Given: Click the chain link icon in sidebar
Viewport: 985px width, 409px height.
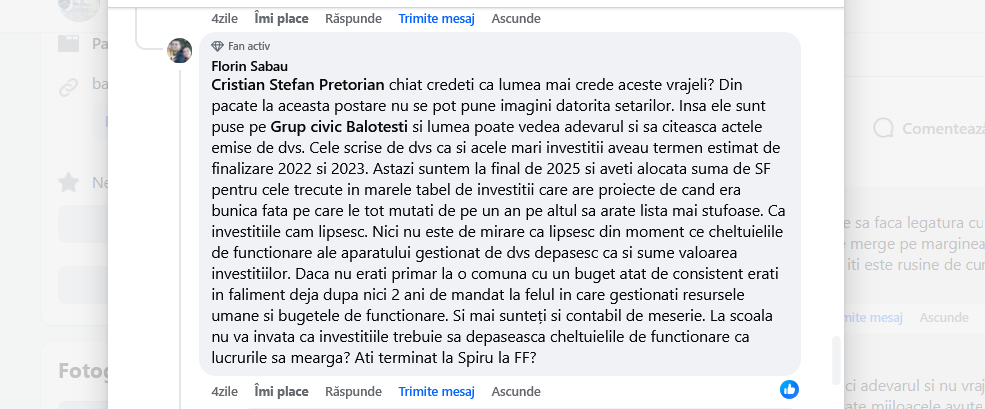Looking at the screenshot, I should pos(68,85).
